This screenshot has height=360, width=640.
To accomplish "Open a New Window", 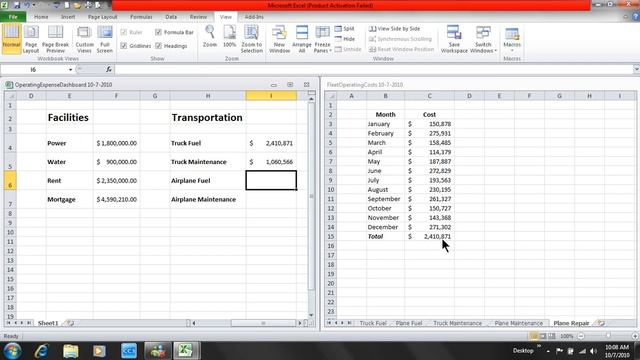I will click(280, 39).
